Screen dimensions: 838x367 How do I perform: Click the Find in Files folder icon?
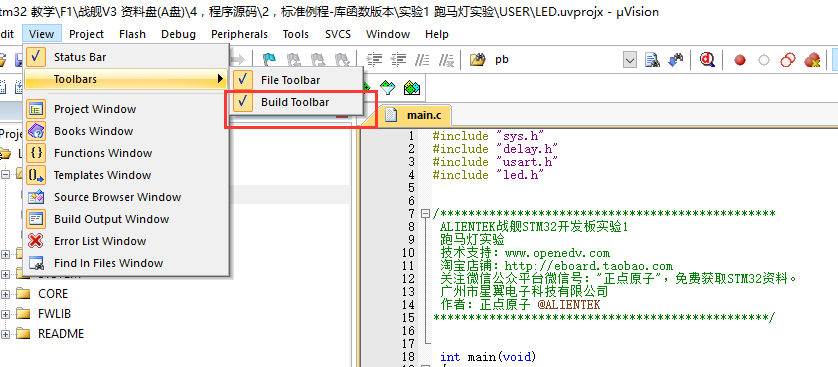coord(477,59)
